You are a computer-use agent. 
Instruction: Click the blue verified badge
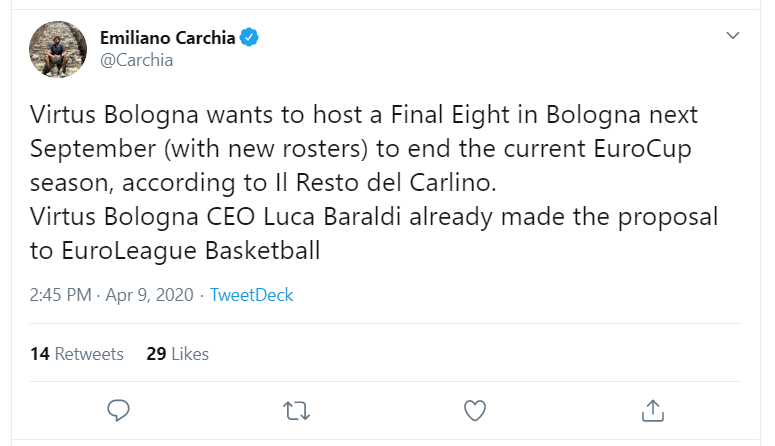coord(249,38)
